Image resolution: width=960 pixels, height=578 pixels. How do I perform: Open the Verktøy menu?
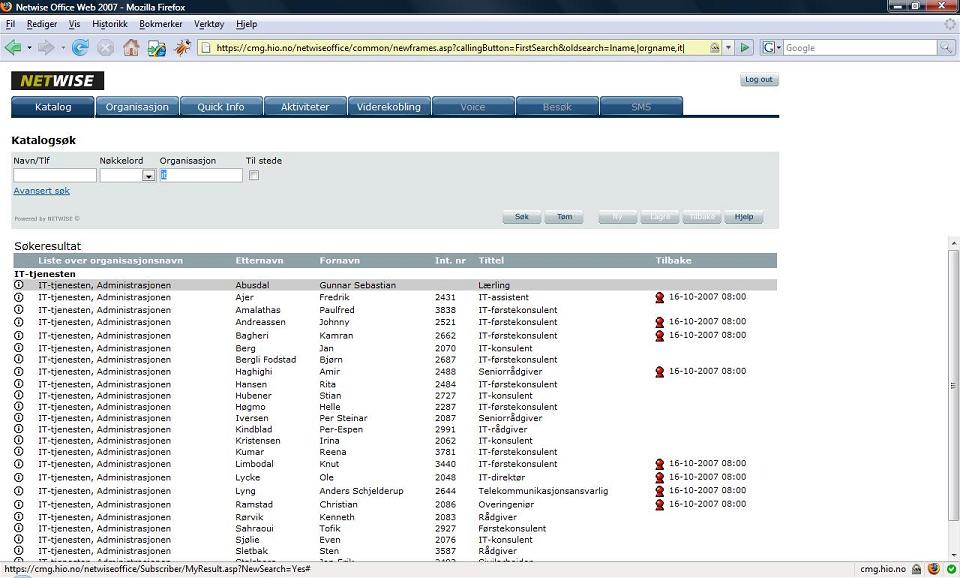pyautogui.click(x=209, y=24)
